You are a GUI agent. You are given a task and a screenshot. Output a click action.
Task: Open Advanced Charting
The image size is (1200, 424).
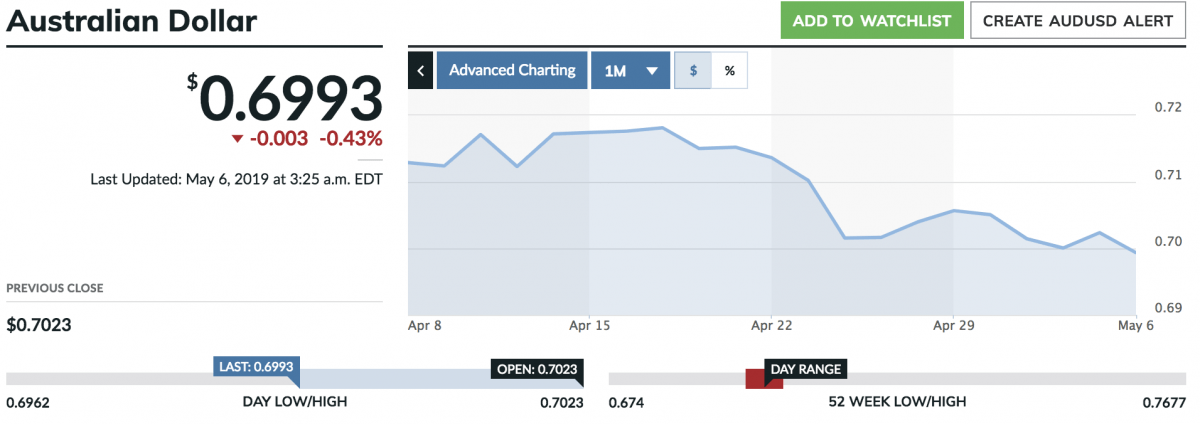(512, 71)
